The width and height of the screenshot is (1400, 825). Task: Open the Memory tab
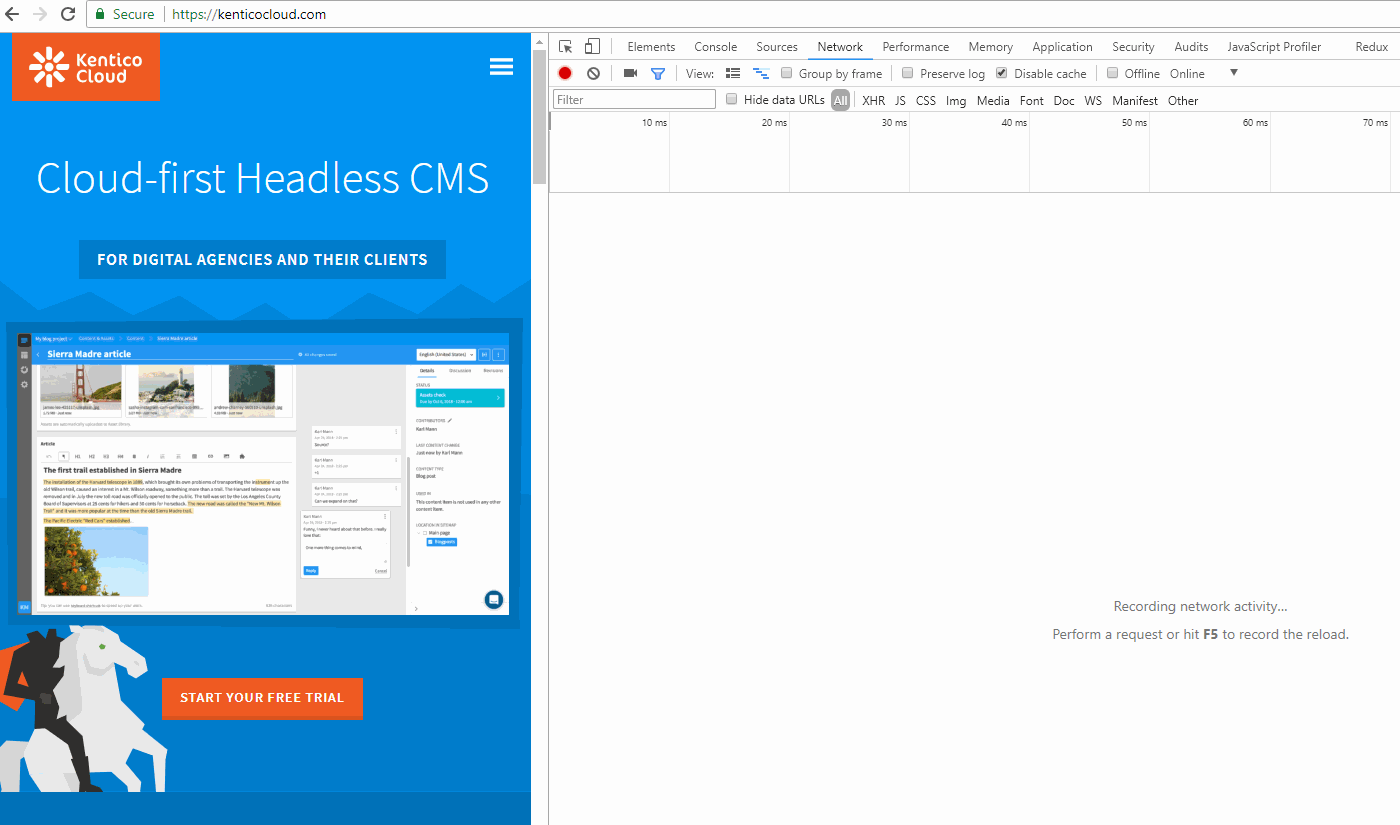991,47
